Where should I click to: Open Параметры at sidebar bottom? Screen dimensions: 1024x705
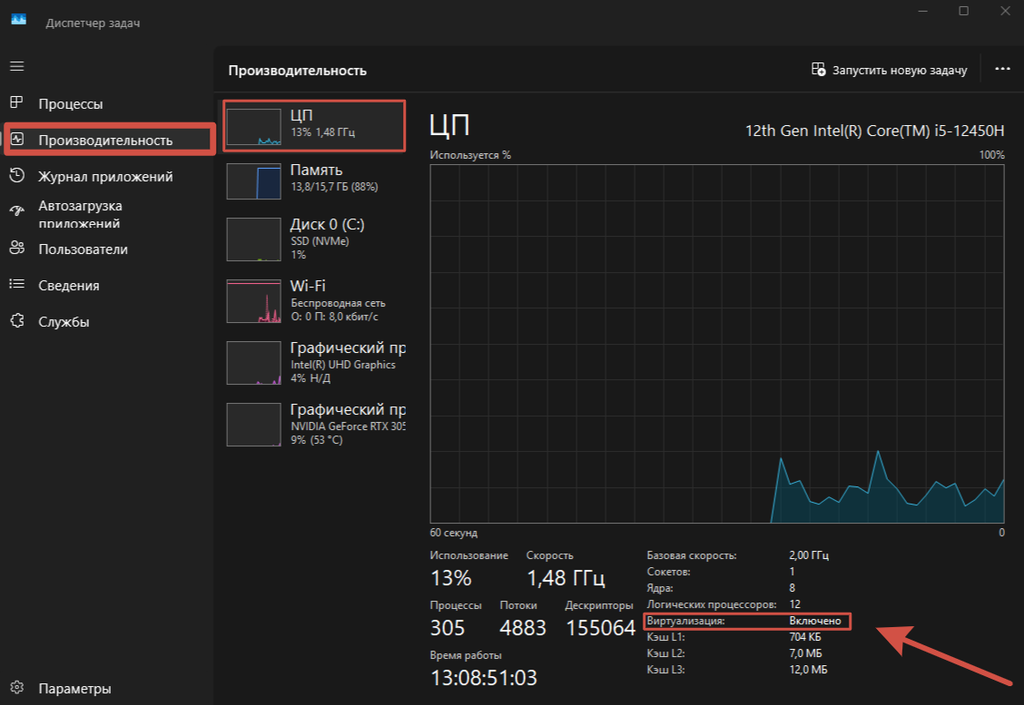tap(74, 689)
